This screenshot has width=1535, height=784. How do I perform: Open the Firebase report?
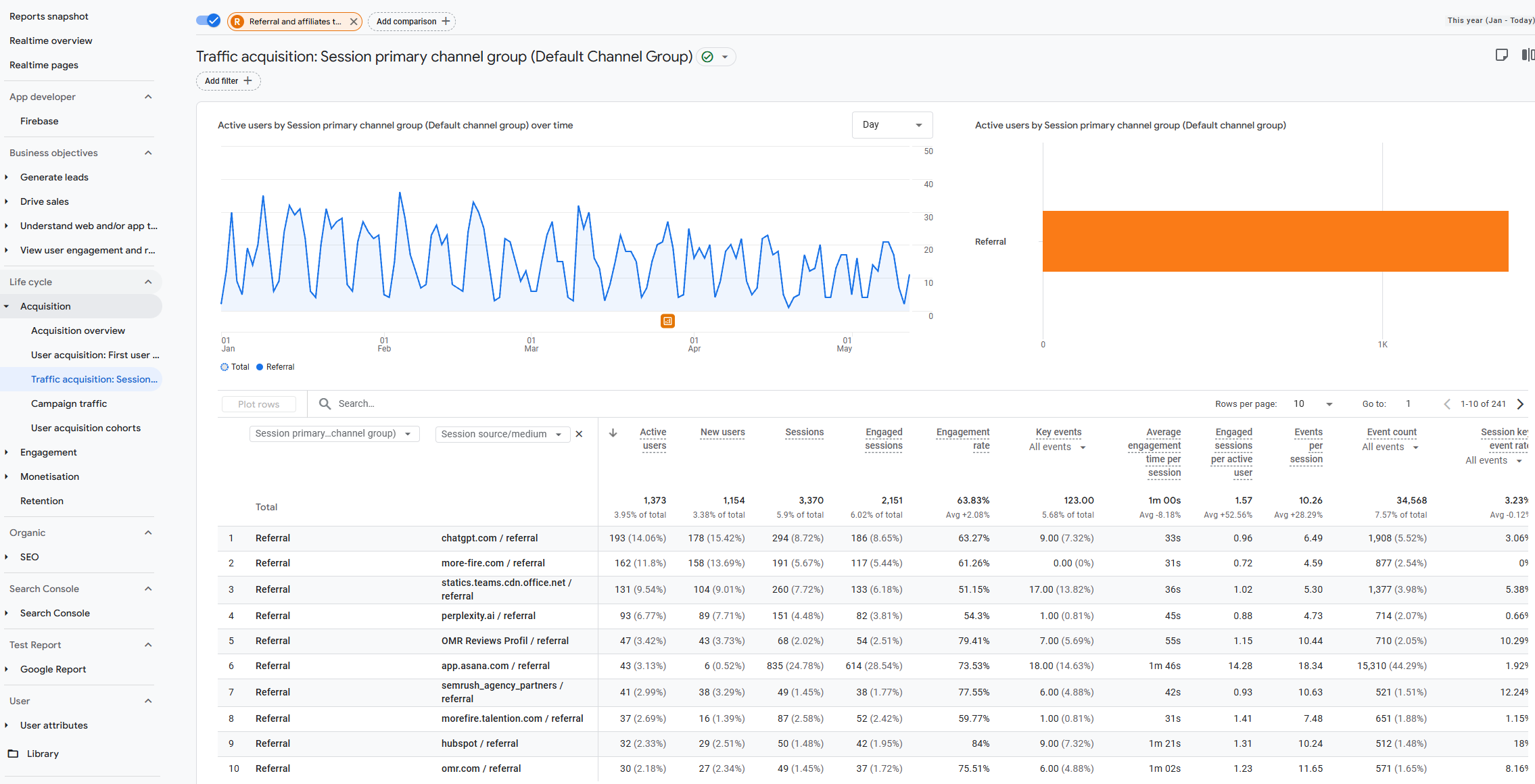(39, 121)
